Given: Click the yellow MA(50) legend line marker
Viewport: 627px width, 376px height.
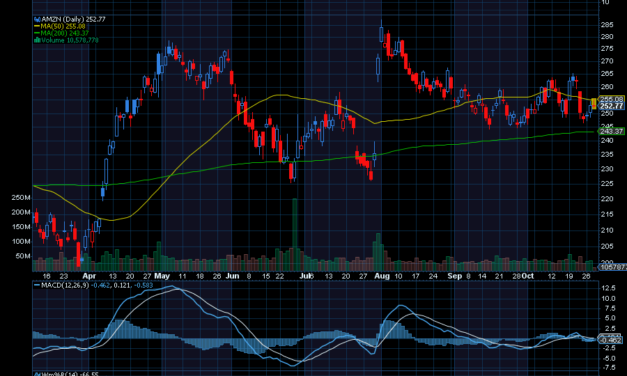Looking at the screenshot, I should pyautogui.click(x=37, y=26).
